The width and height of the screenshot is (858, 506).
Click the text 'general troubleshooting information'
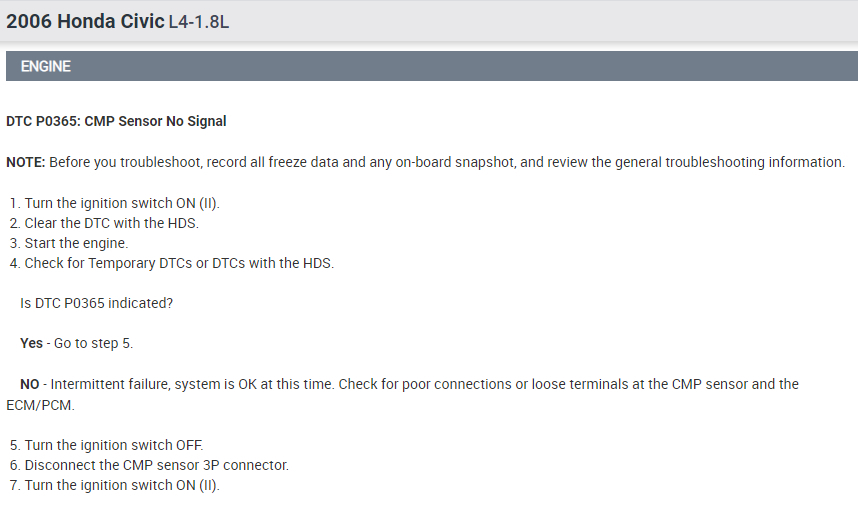(741, 162)
